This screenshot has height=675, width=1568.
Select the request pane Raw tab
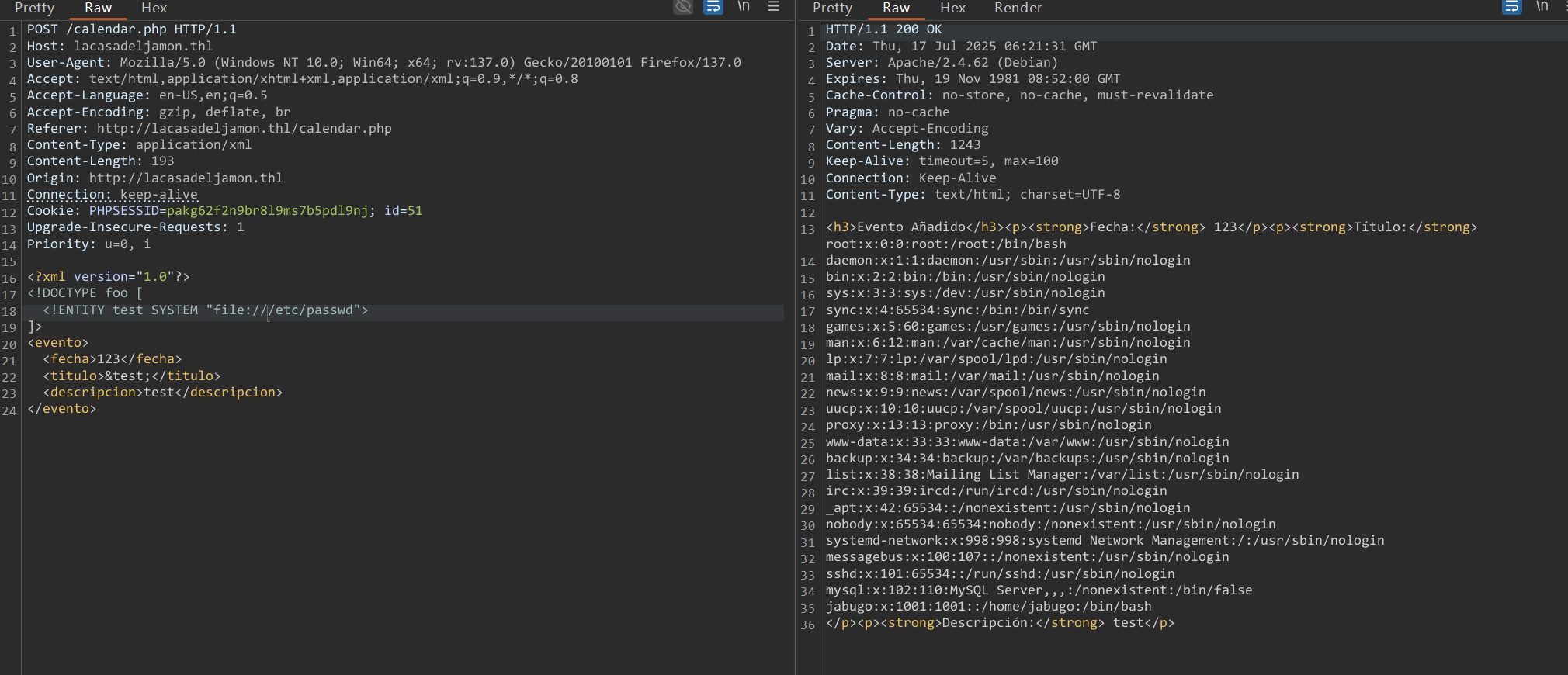click(98, 8)
